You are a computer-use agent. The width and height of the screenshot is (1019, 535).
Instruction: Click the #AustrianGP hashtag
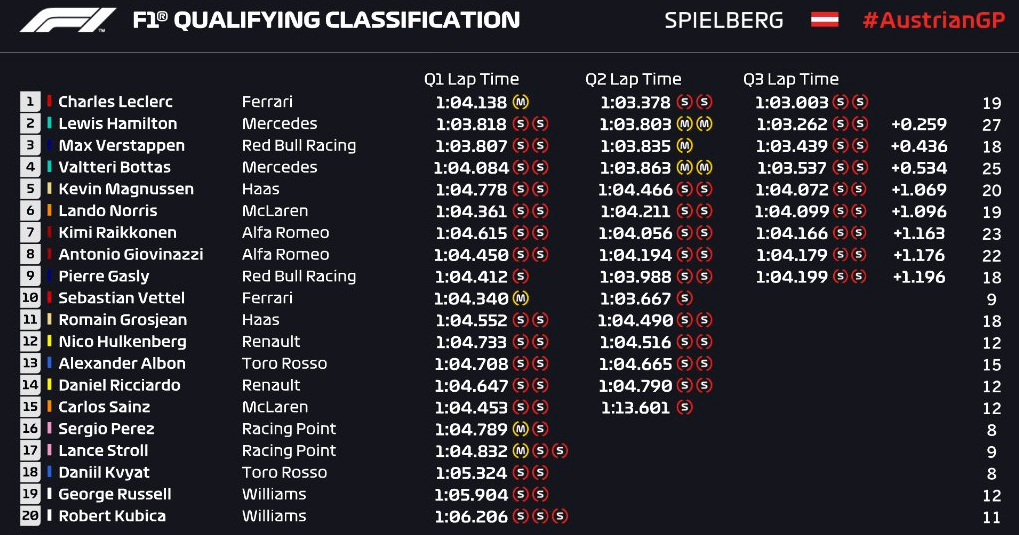[934, 20]
